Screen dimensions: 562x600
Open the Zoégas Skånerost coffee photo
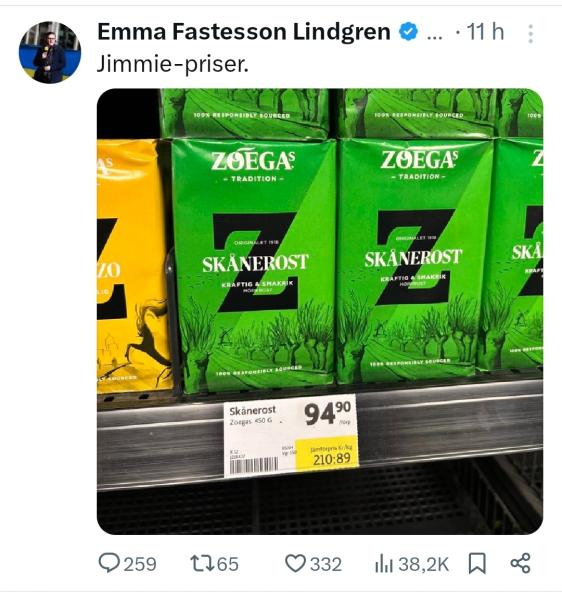(320, 311)
